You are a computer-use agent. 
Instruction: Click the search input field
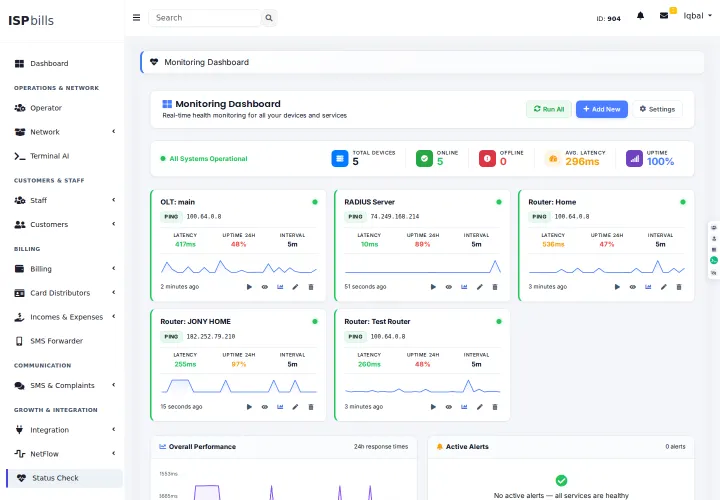point(205,18)
